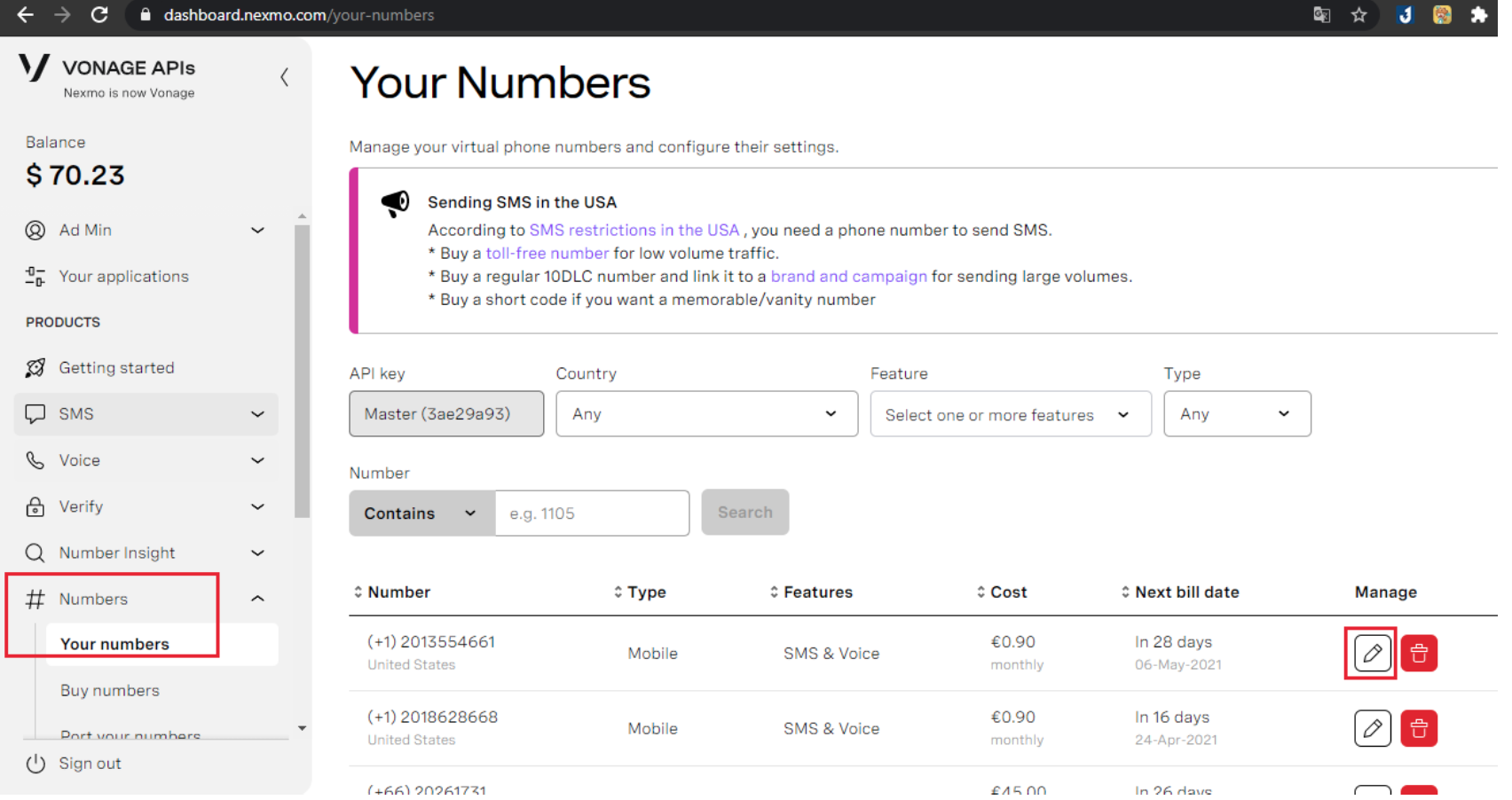Screen dimensions: 1512x800
Task: Expand the SMS sidebar menu
Action: [x=146, y=414]
